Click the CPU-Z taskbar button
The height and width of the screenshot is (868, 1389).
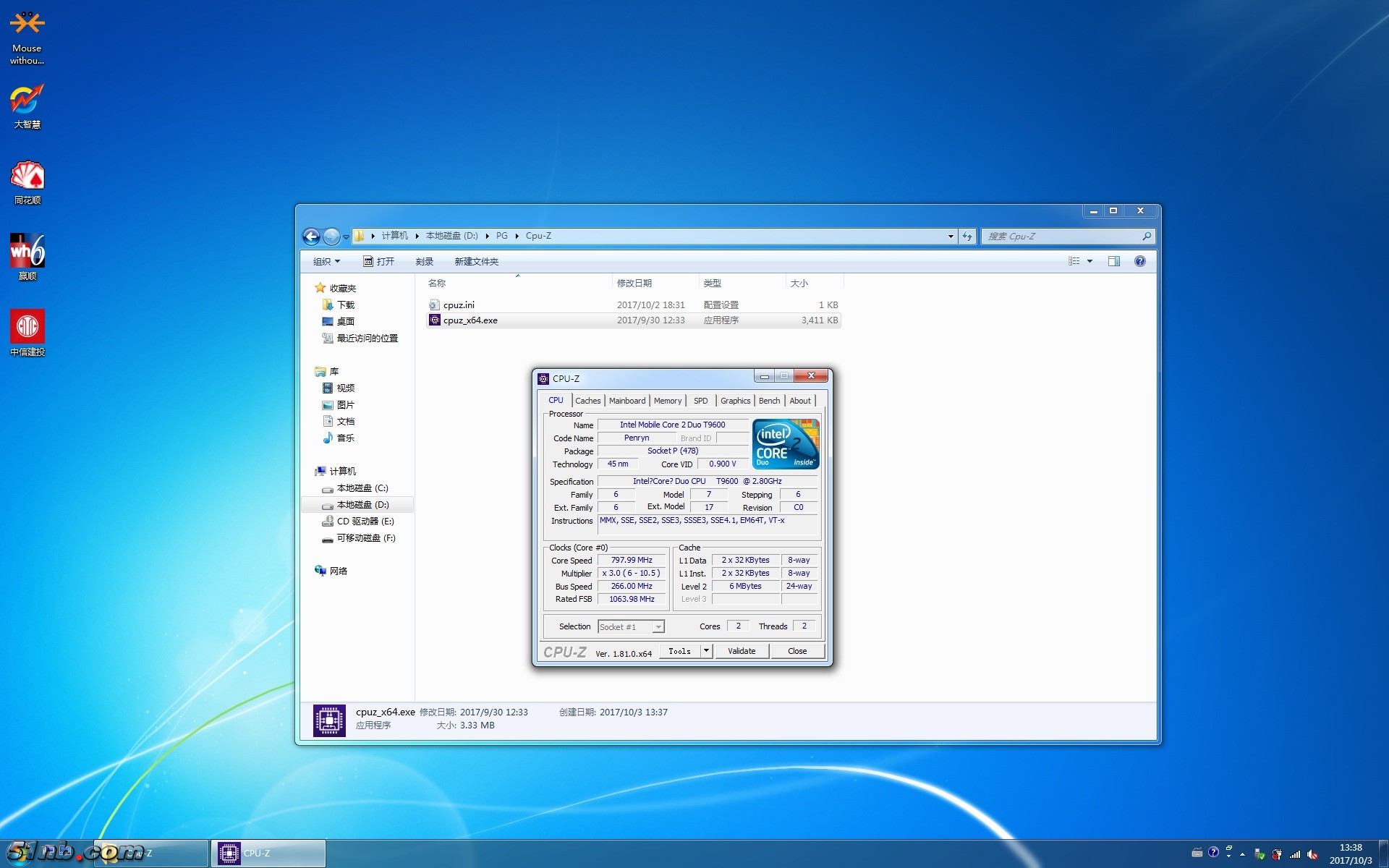click(x=268, y=854)
